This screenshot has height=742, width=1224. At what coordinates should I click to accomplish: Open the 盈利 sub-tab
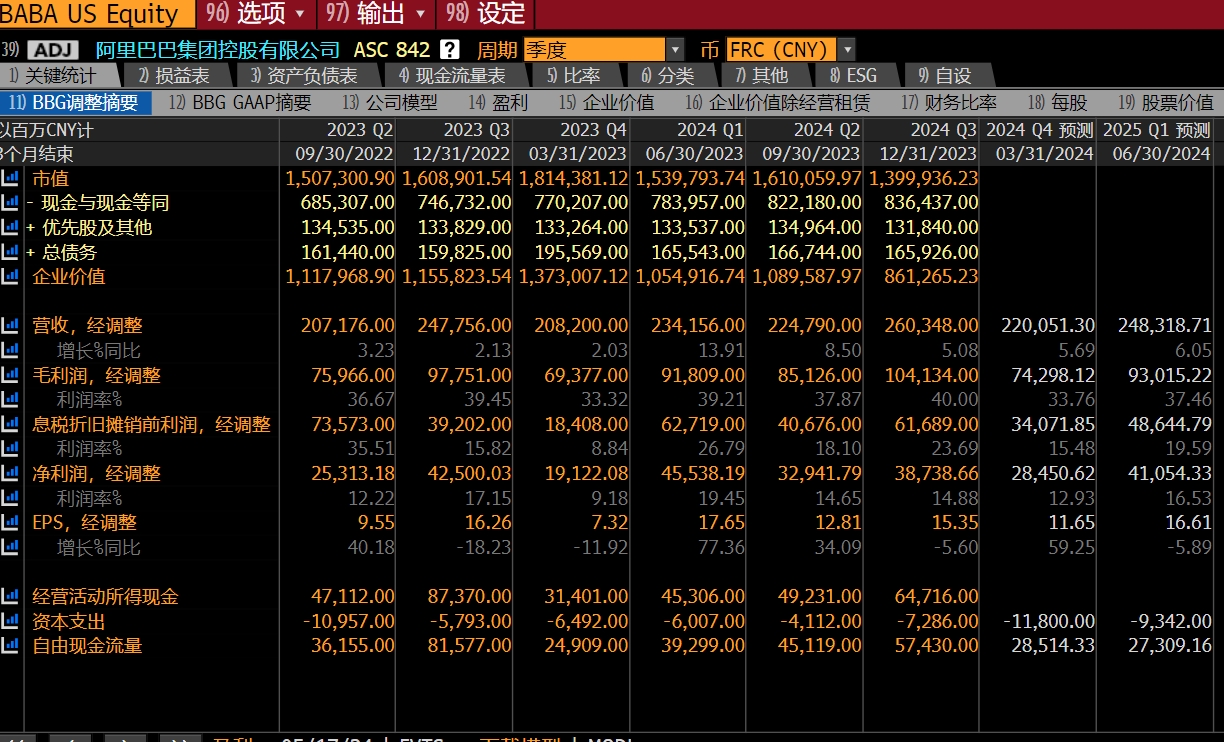pos(498,102)
